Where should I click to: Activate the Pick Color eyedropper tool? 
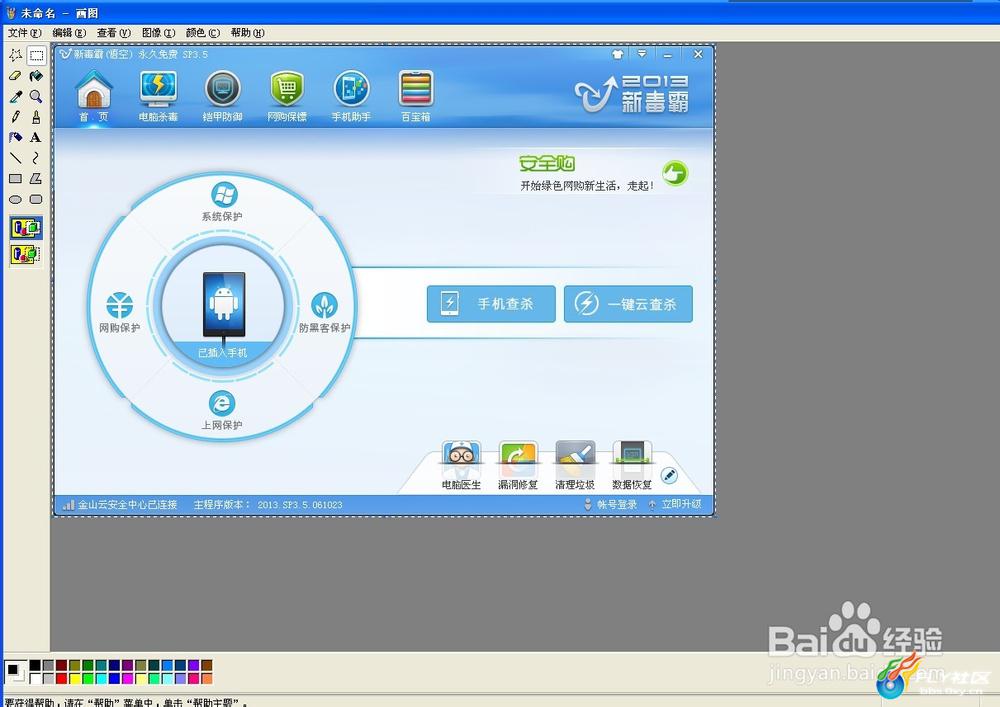15,96
